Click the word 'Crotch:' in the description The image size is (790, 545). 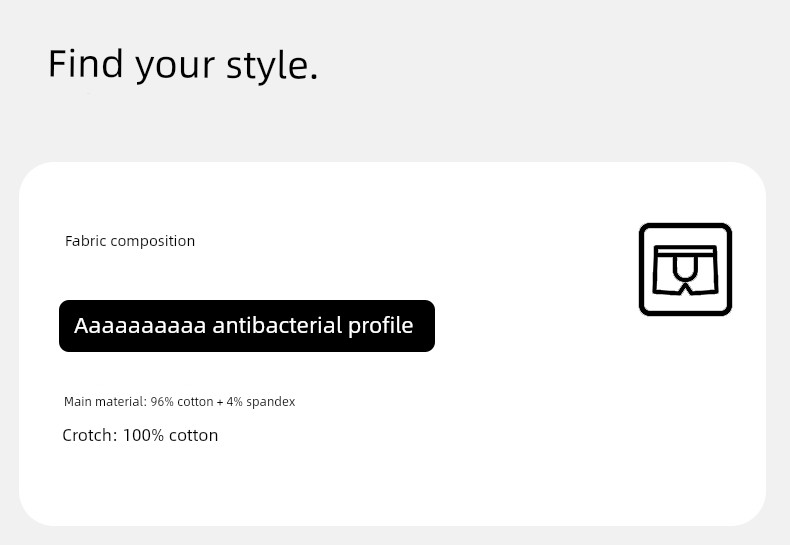coord(90,435)
